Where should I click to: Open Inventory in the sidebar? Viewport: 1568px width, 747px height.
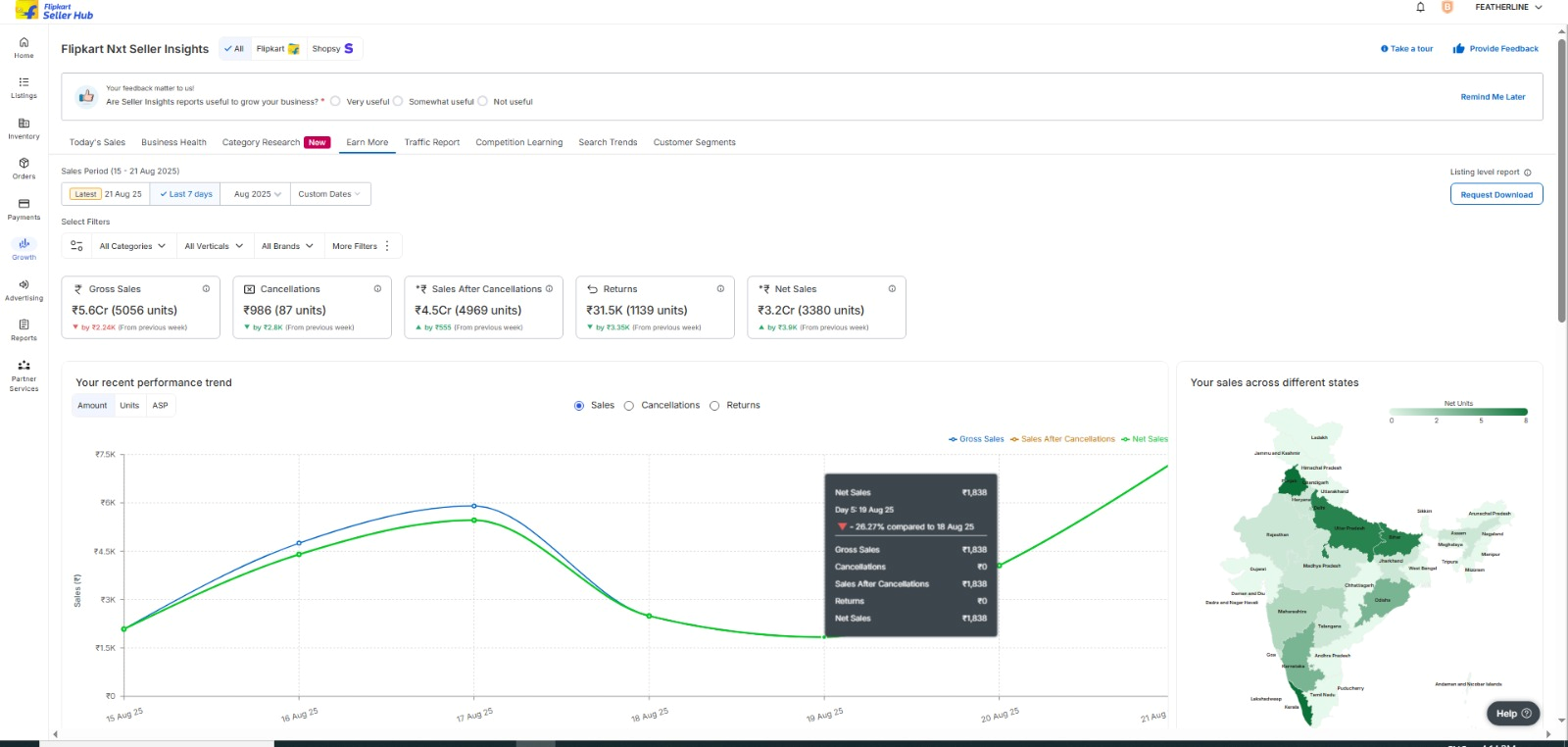coord(24,128)
